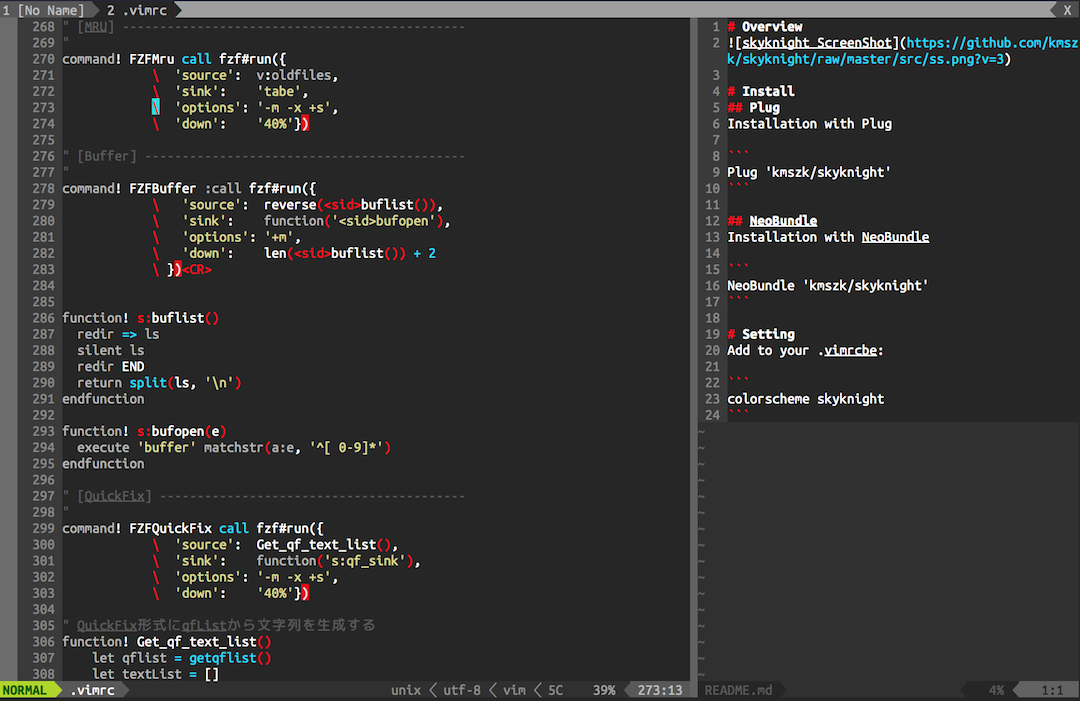This screenshot has height=701, width=1080.
Task: Click the unix file format segment
Action: 406,690
